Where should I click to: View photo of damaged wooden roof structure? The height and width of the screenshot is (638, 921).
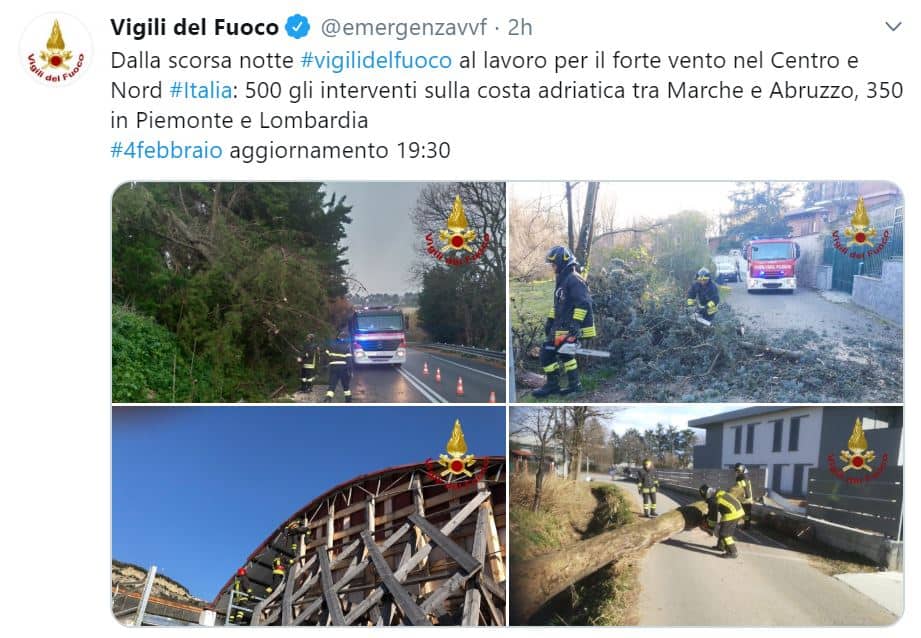309,516
